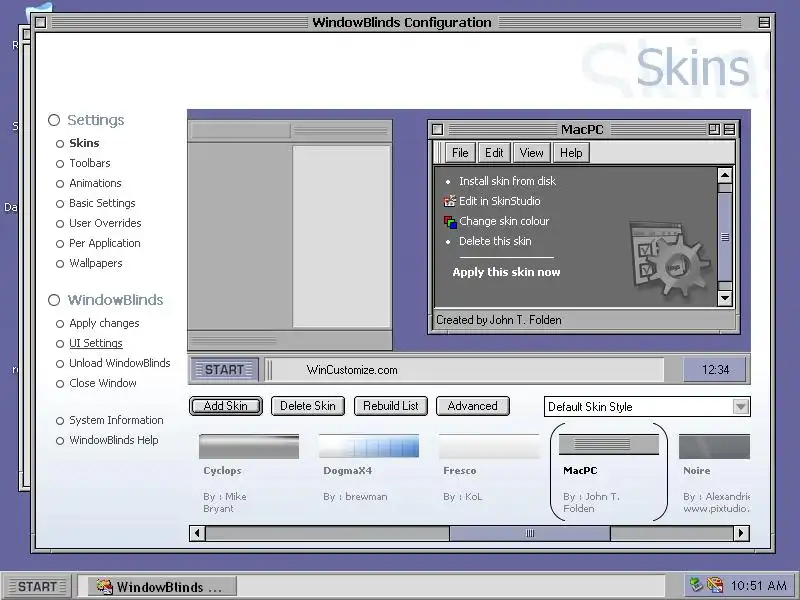The image size is (800, 600).
Task: Click skin list scroll left arrow
Action: pos(197,533)
